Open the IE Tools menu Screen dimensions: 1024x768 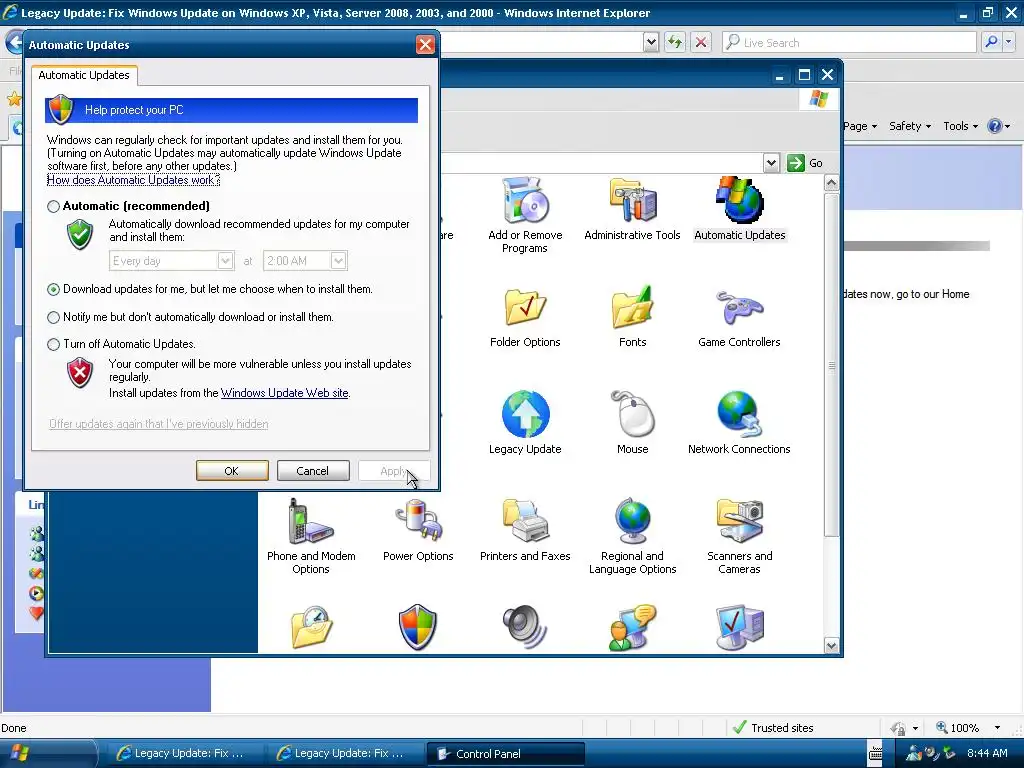(960, 126)
